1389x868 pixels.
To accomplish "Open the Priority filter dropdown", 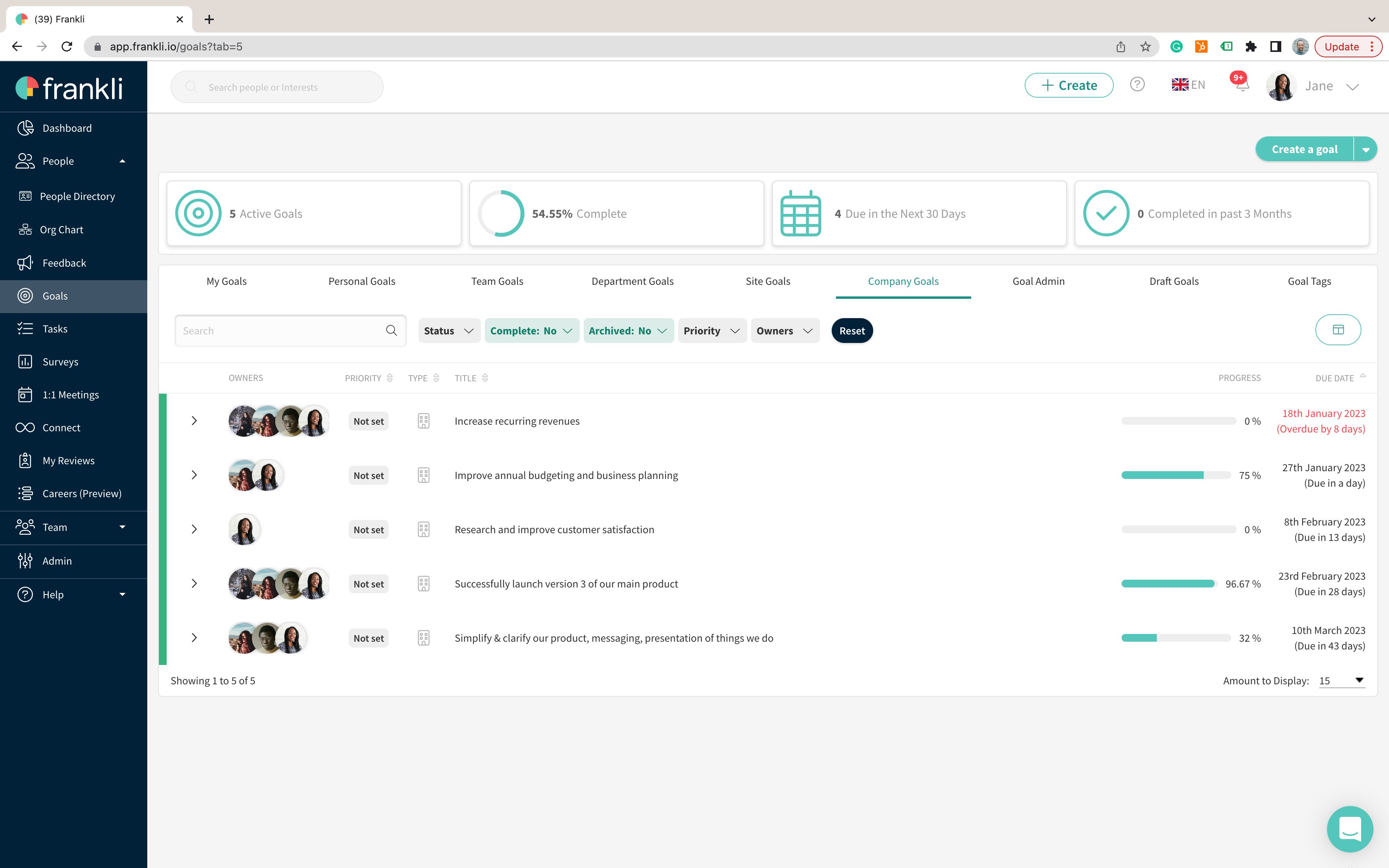I will (x=712, y=331).
